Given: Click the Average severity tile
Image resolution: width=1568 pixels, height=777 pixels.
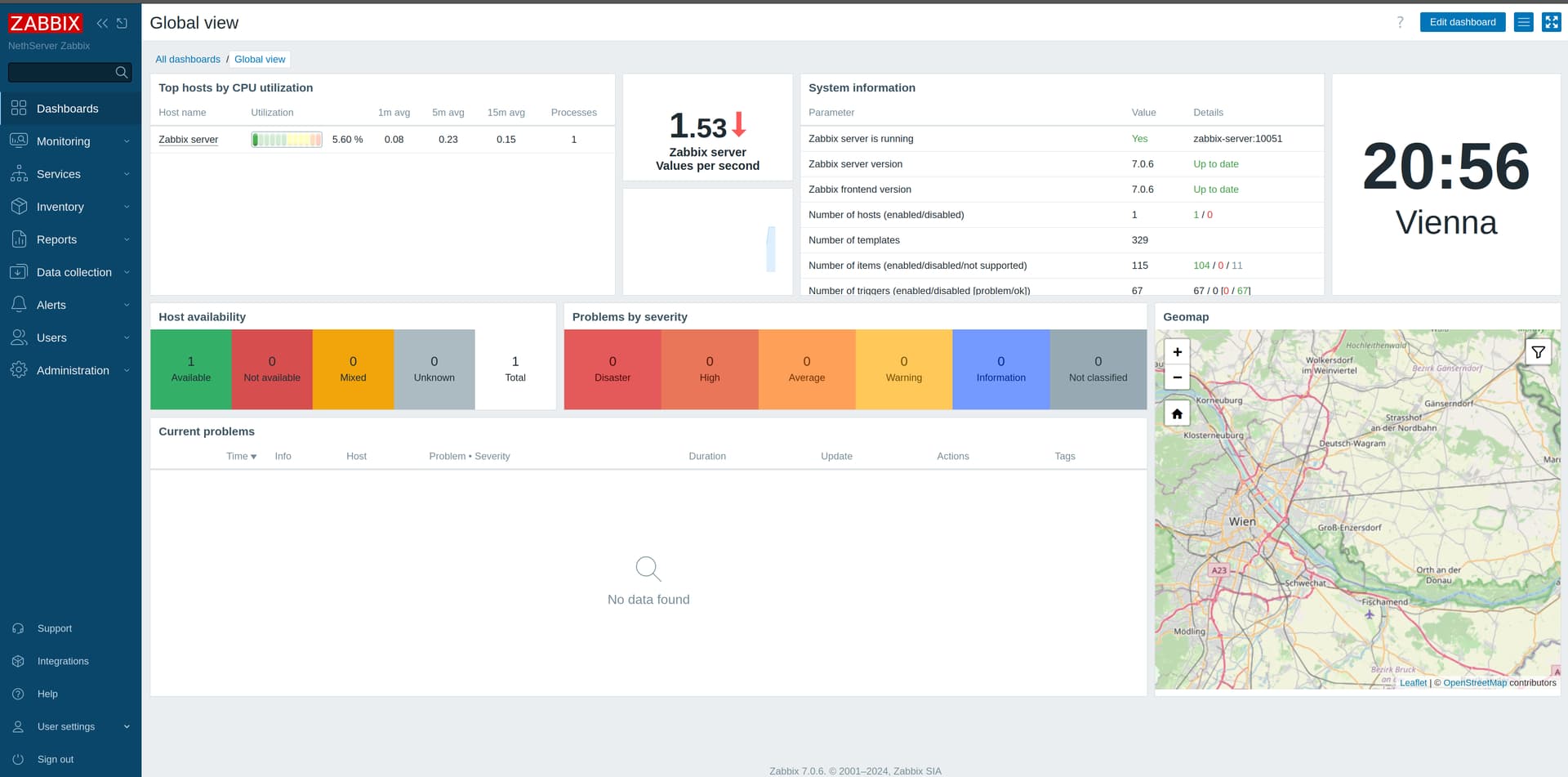Looking at the screenshot, I should click(807, 369).
